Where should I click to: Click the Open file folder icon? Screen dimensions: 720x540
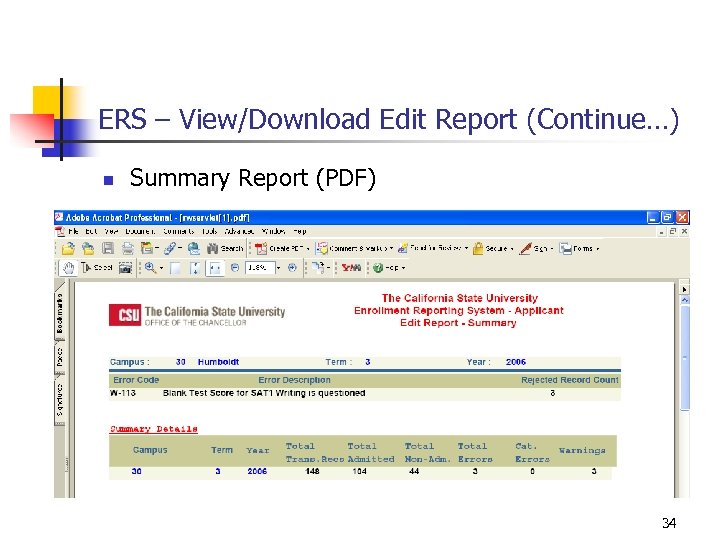pyautogui.click(x=68, y=248)
